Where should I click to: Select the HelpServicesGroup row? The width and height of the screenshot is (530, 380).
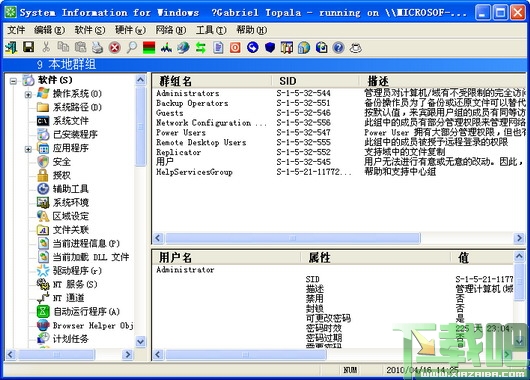(x=339, y=172)
